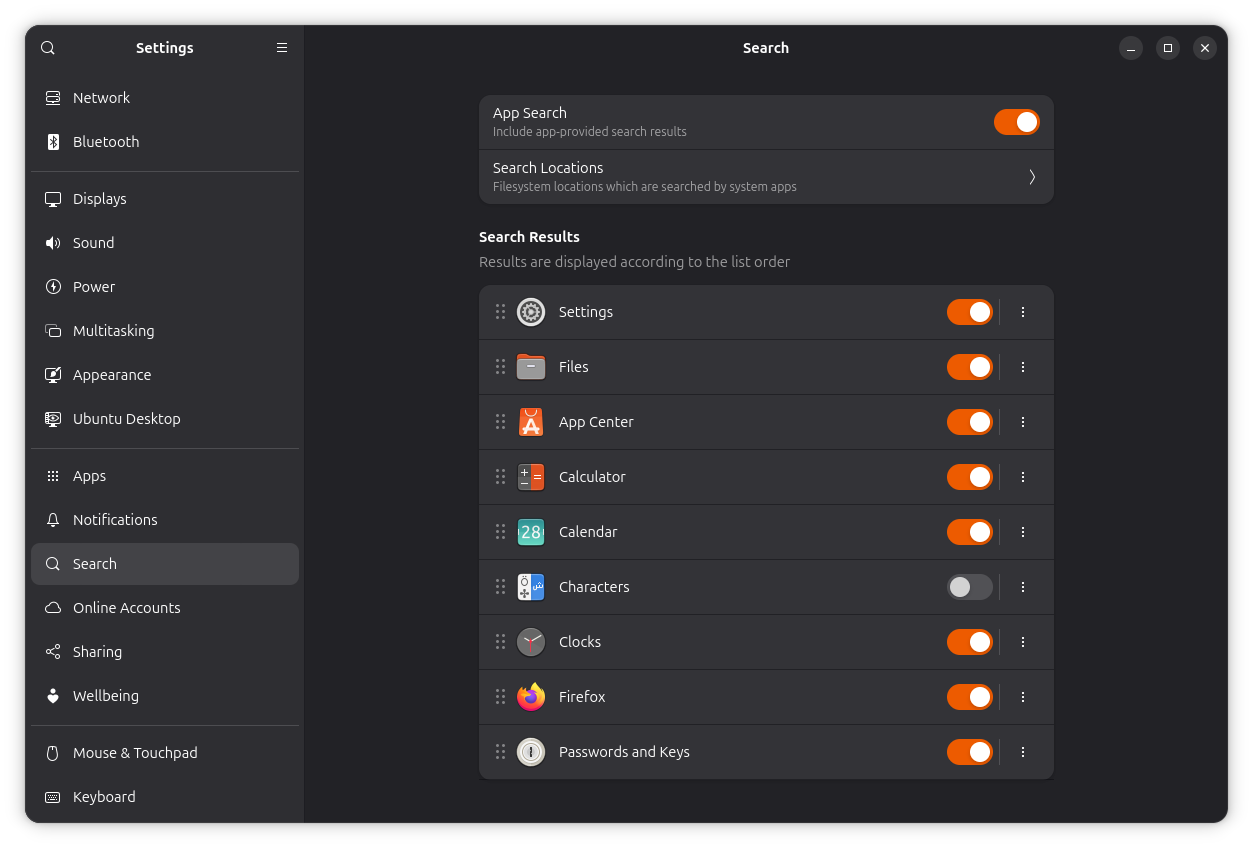Click the Appearance icon in sidebar
Viewport: 1253px width, 848px height.
point(53,375)
